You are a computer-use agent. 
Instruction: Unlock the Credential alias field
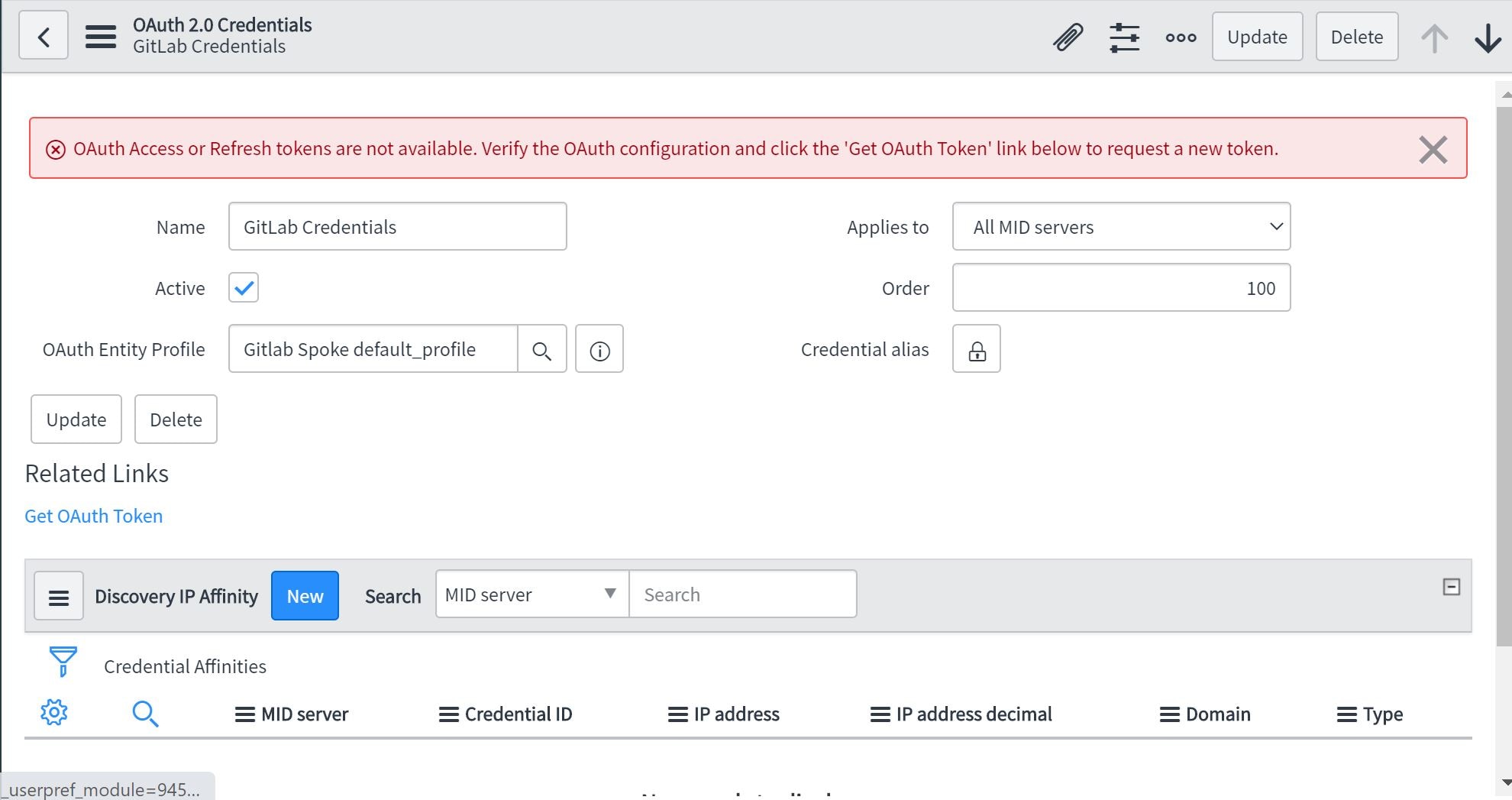(977, 349)
